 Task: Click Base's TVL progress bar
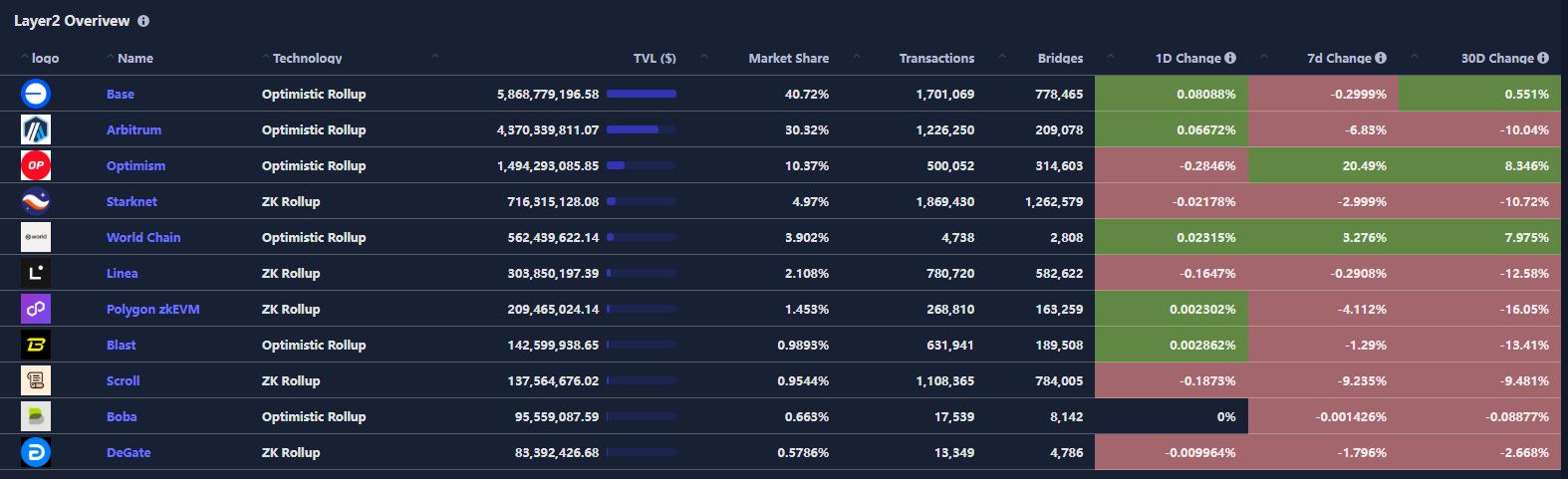click(x=642, y=94)
